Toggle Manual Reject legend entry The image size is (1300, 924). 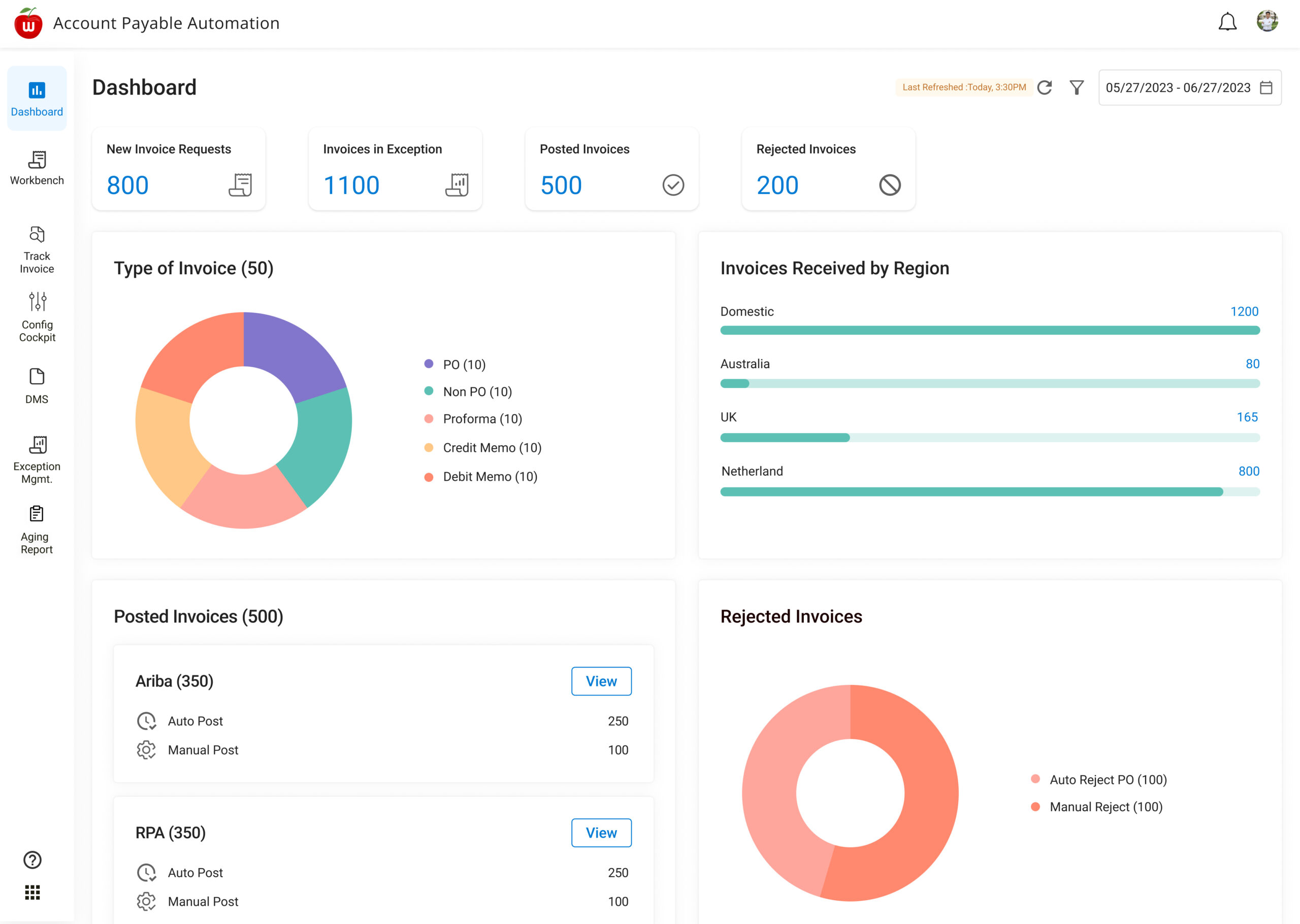[x=1106, y=807]
